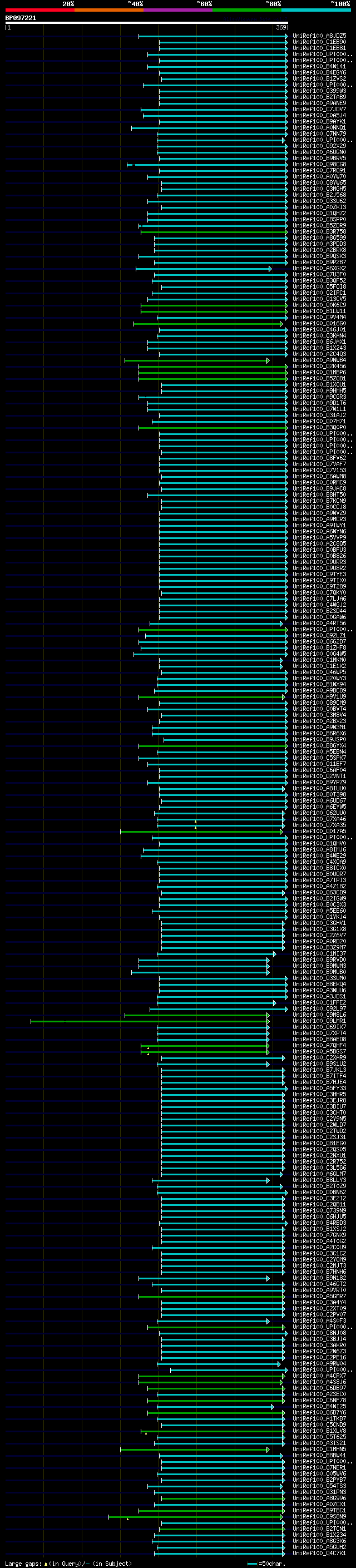Click the UniRef100_Q399W3 hit name
Image resolution: width=356 pixels, height=1568 pixels.
coord(319,91)
